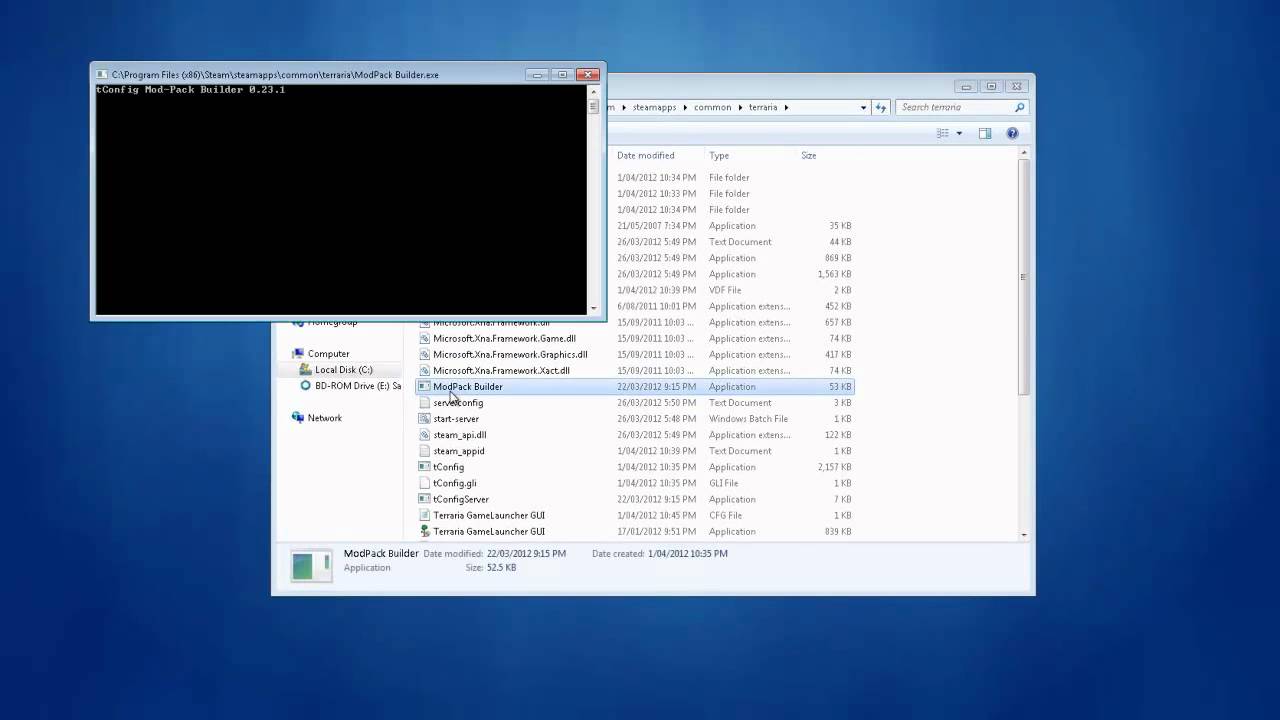Click the ModPack Builder thumbnail in details pane

pos(311,566)
